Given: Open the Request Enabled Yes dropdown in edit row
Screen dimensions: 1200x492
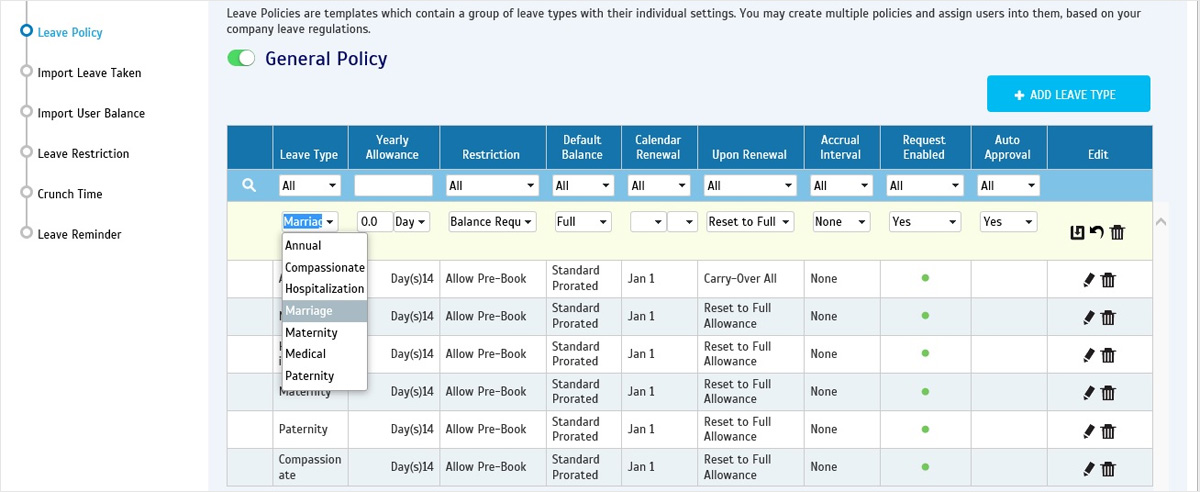Looking at the screenshot, I should [925, 222].
